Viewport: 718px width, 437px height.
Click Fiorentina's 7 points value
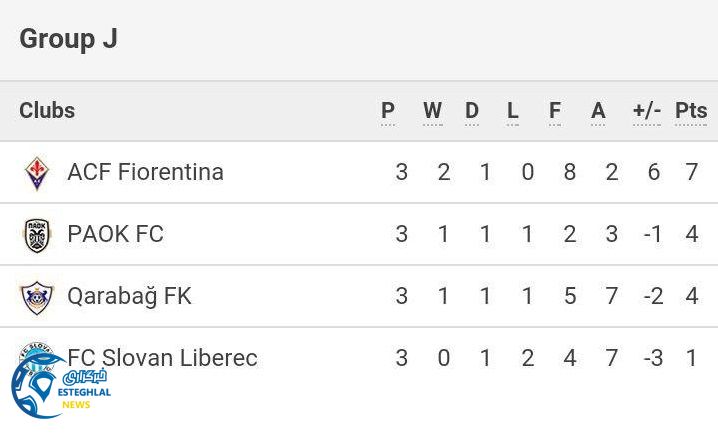tap(691, 172)
